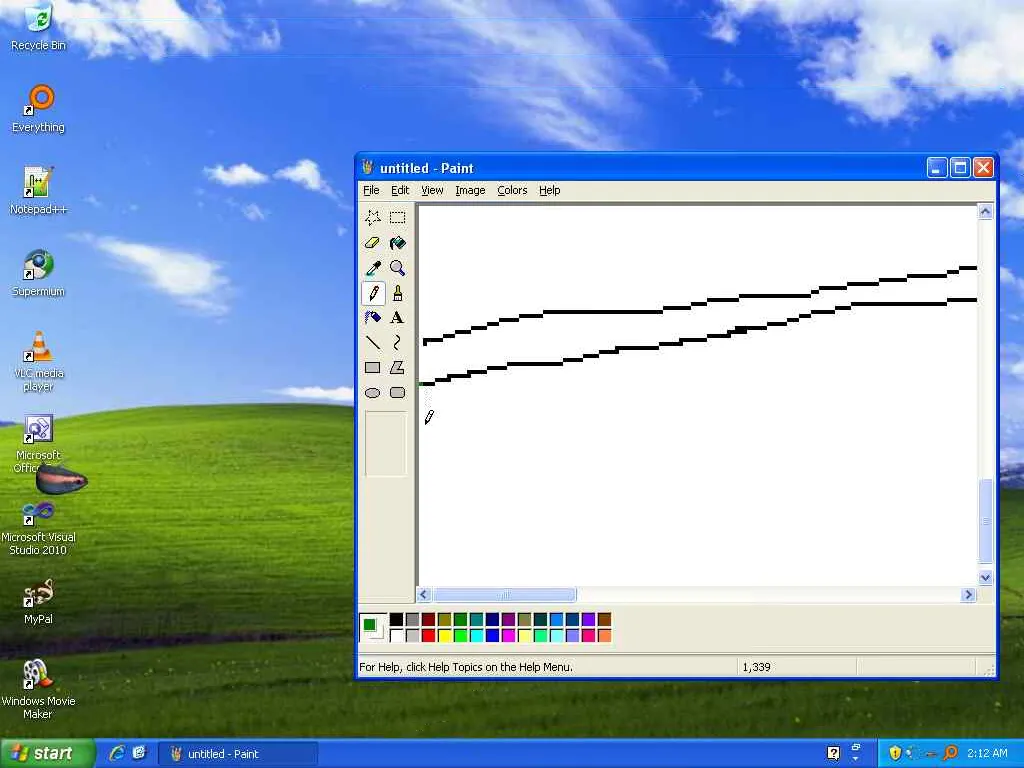This screenshot has height=768, width=1024.
Task: Choose the Fill With Color bucket
Action: [x=397, y=243]
